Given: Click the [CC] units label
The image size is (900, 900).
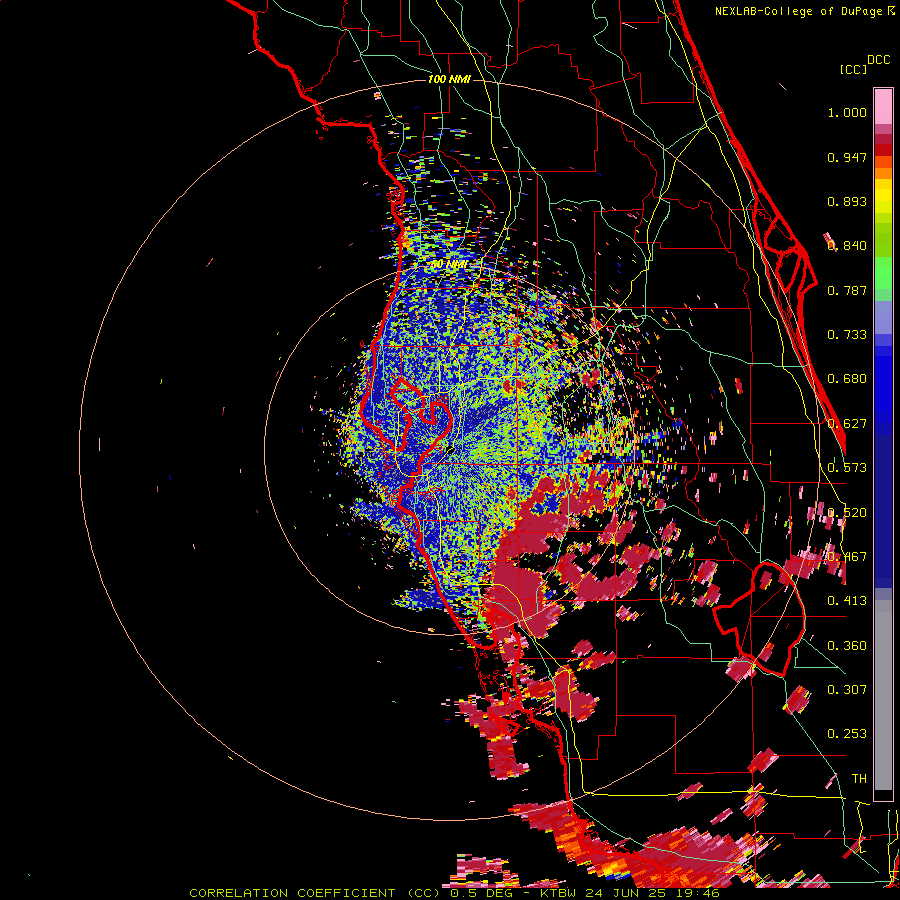Looking at the screenshot, I should coord(853,69).
